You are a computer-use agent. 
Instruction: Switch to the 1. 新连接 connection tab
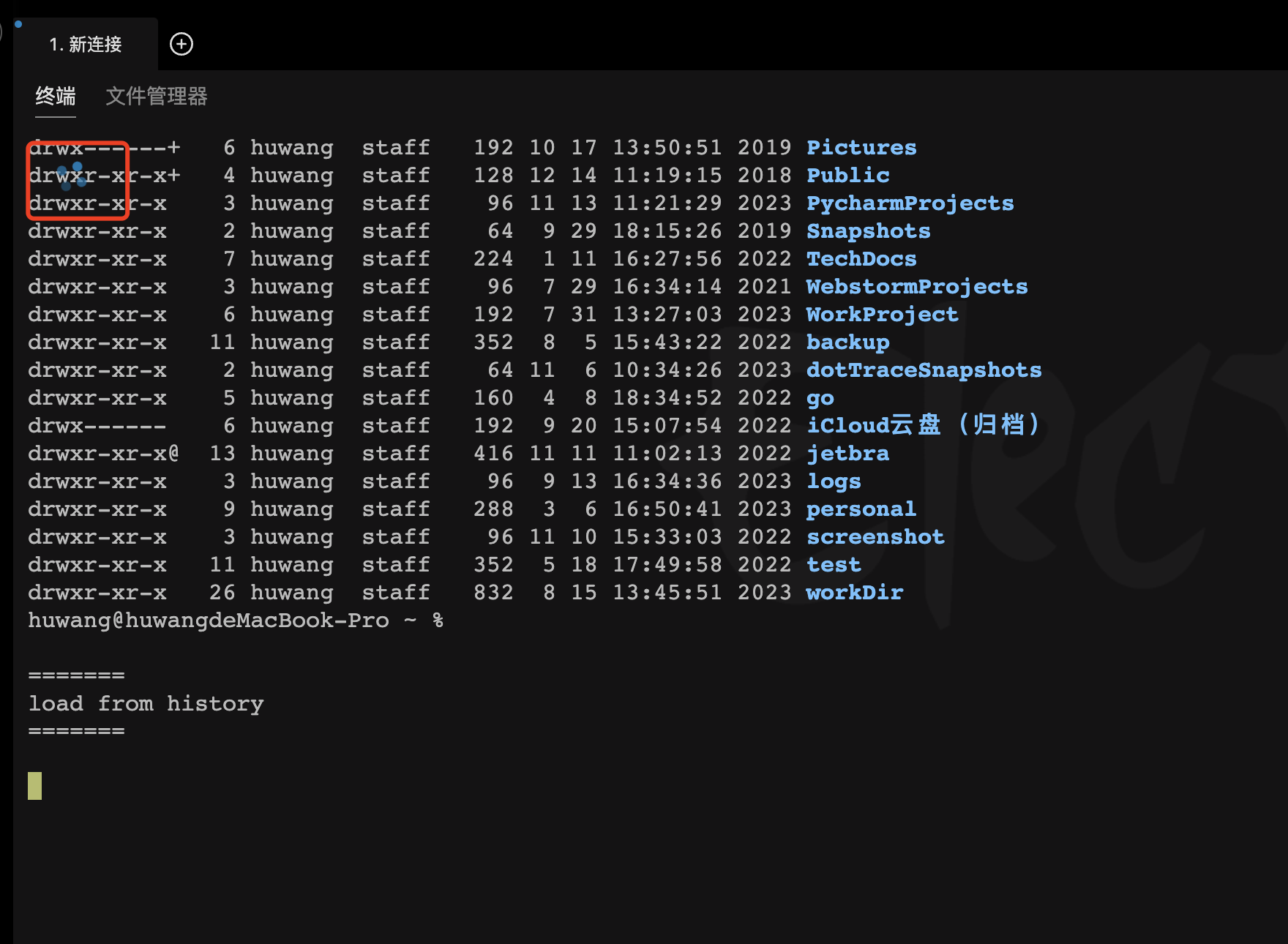click(x=86, y=45)
